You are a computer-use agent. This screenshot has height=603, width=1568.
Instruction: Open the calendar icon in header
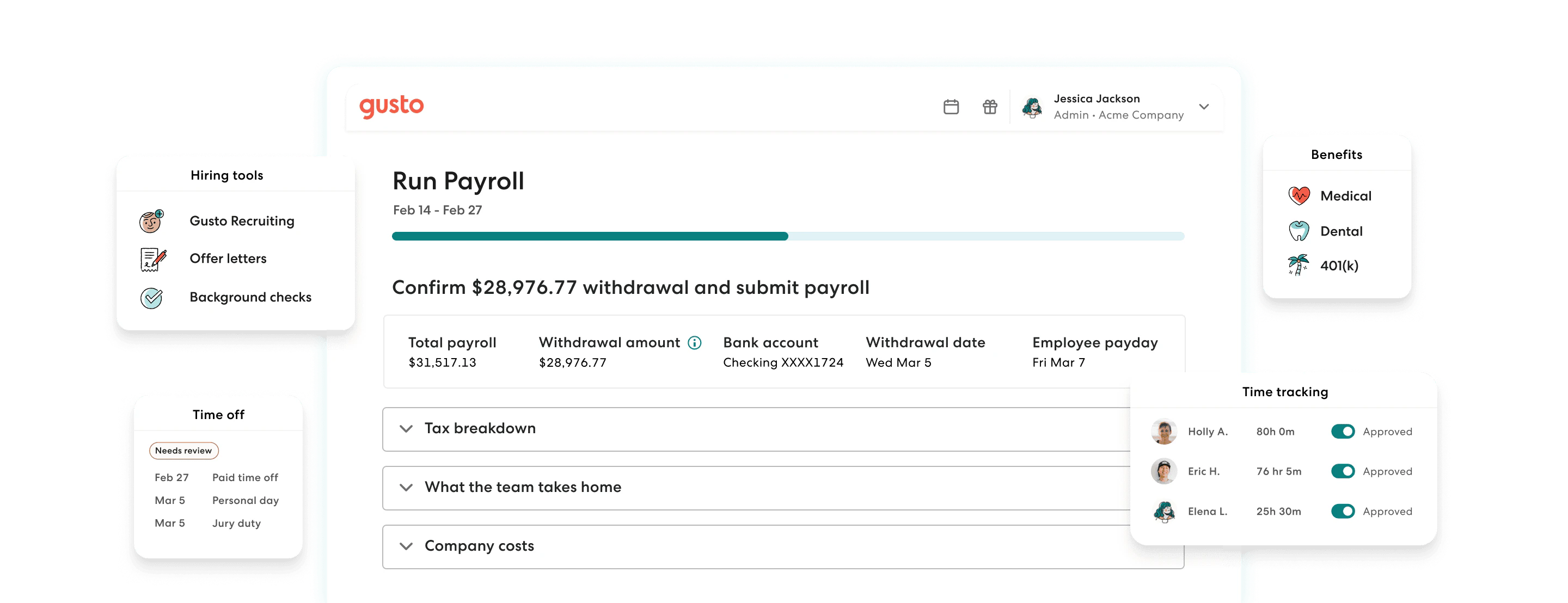[x=951, y=107]
